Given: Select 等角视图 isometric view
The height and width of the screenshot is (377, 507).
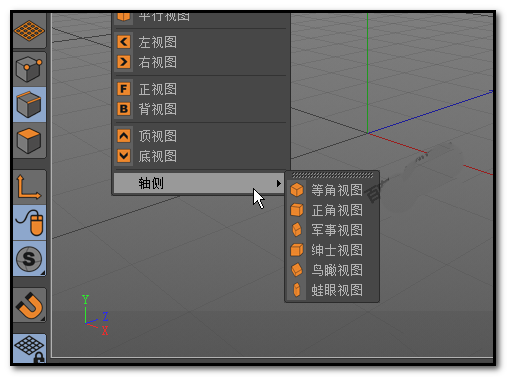Looking at the screenshot, I should coord(332,190).
